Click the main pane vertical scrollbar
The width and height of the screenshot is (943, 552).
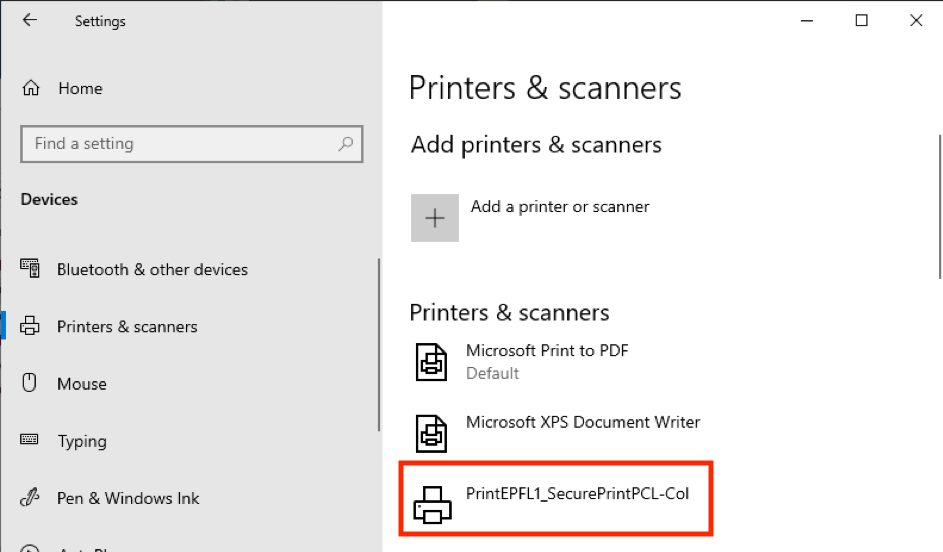click(940, 207)
